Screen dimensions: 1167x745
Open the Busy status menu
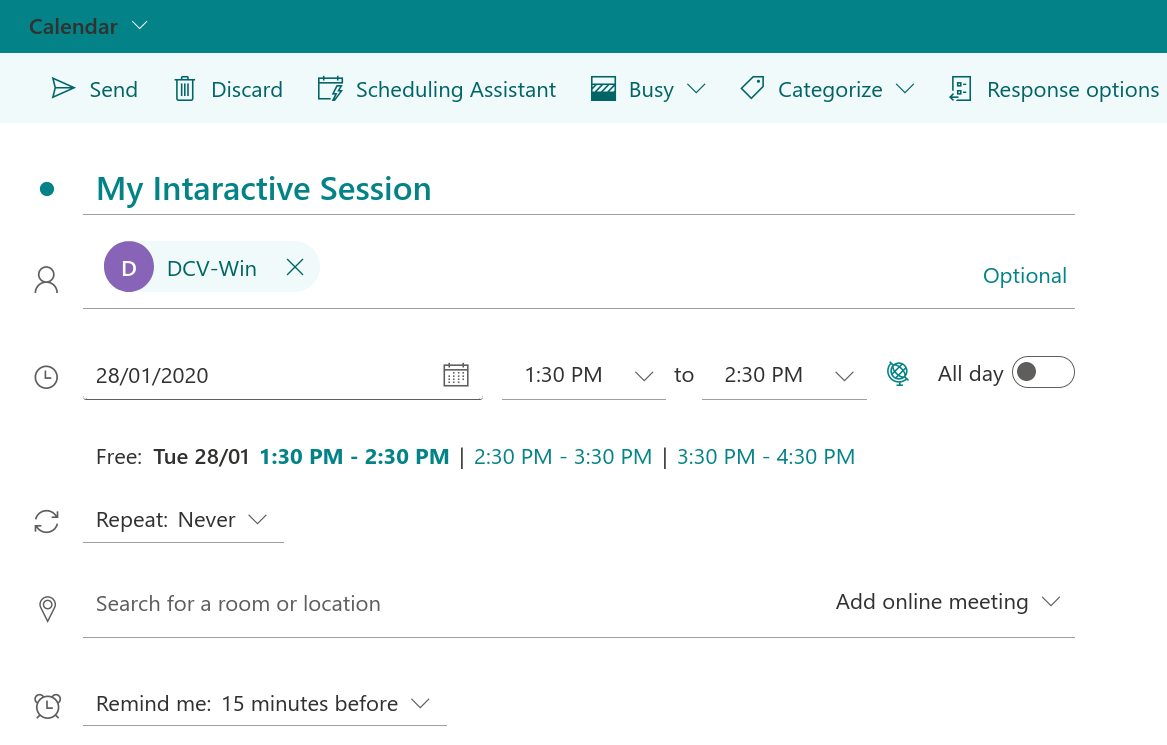point(649,89)
